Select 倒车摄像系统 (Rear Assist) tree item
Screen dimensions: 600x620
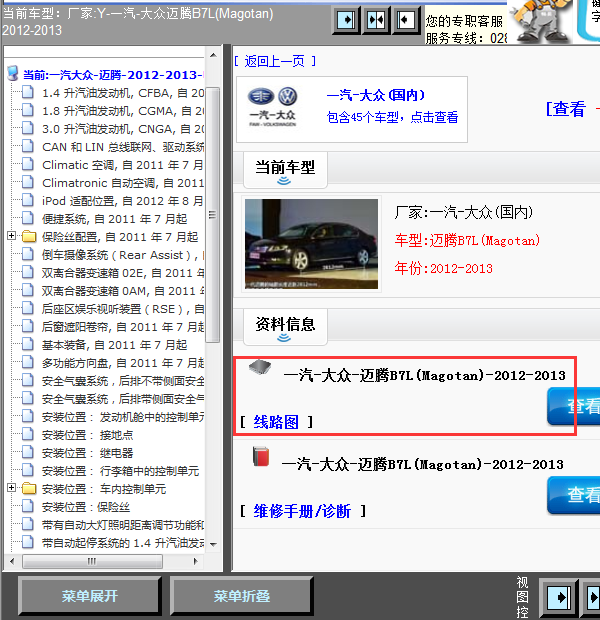[x=123, y=255]
